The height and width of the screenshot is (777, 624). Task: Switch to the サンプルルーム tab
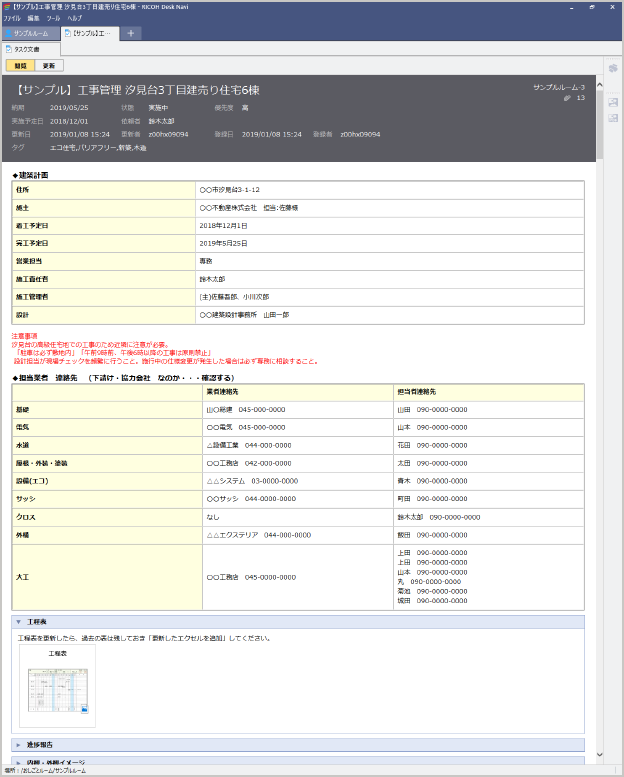click(x=31, y=33)
